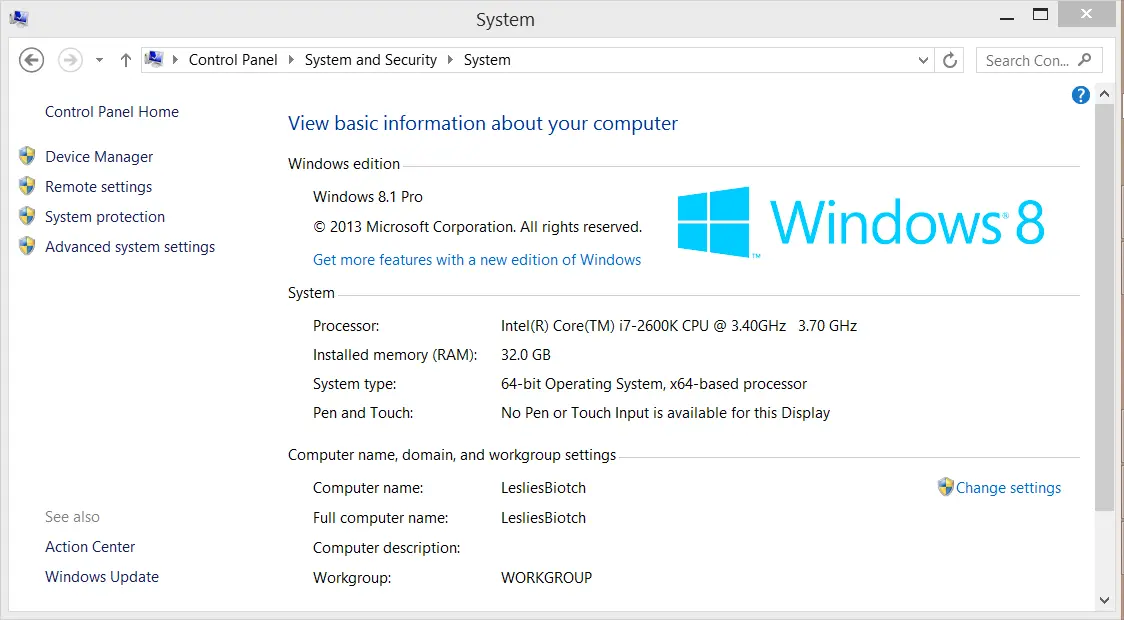
Task: Open the recent locations dropdown arrow
Action: (100, 60)
